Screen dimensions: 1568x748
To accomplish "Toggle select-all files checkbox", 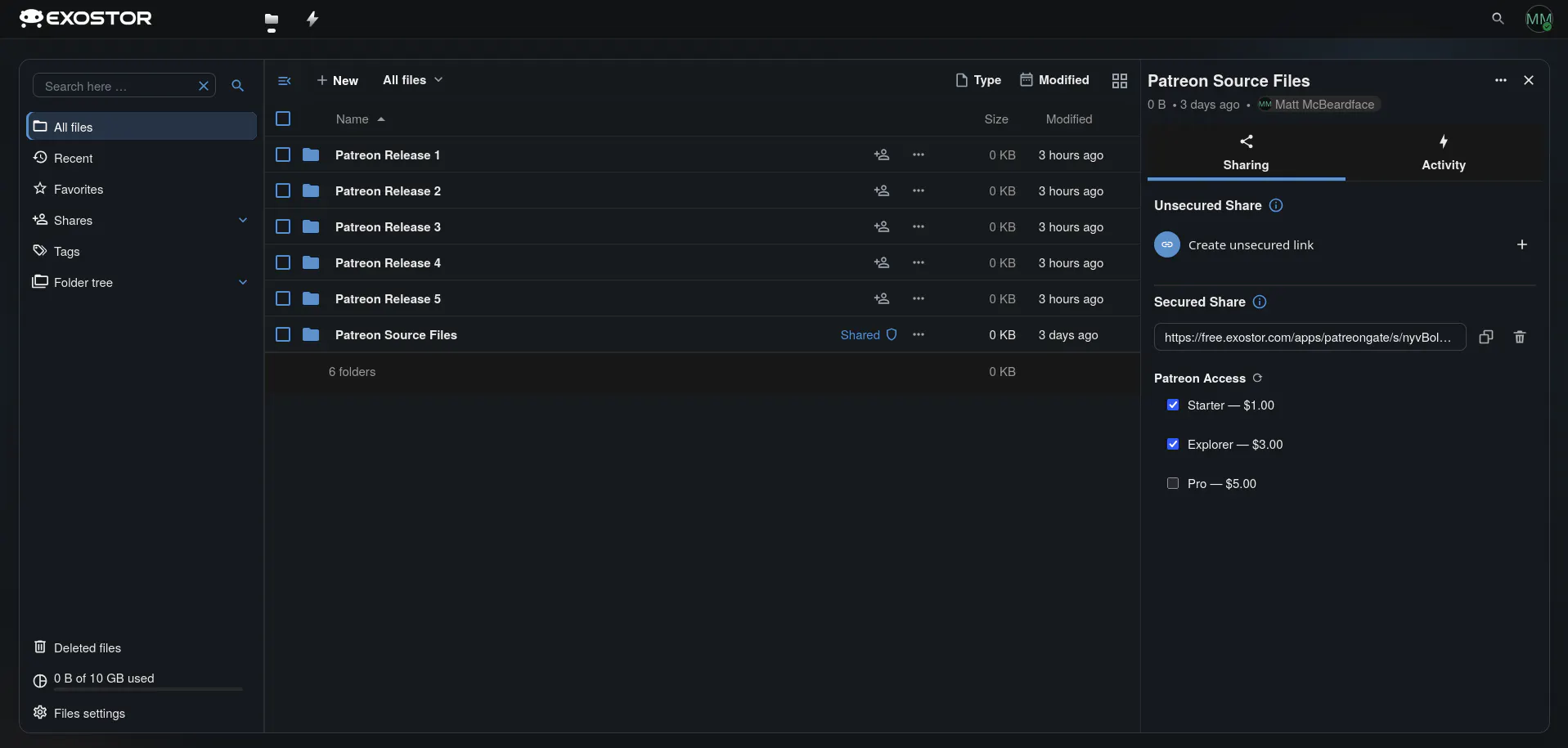I will 283,119.
